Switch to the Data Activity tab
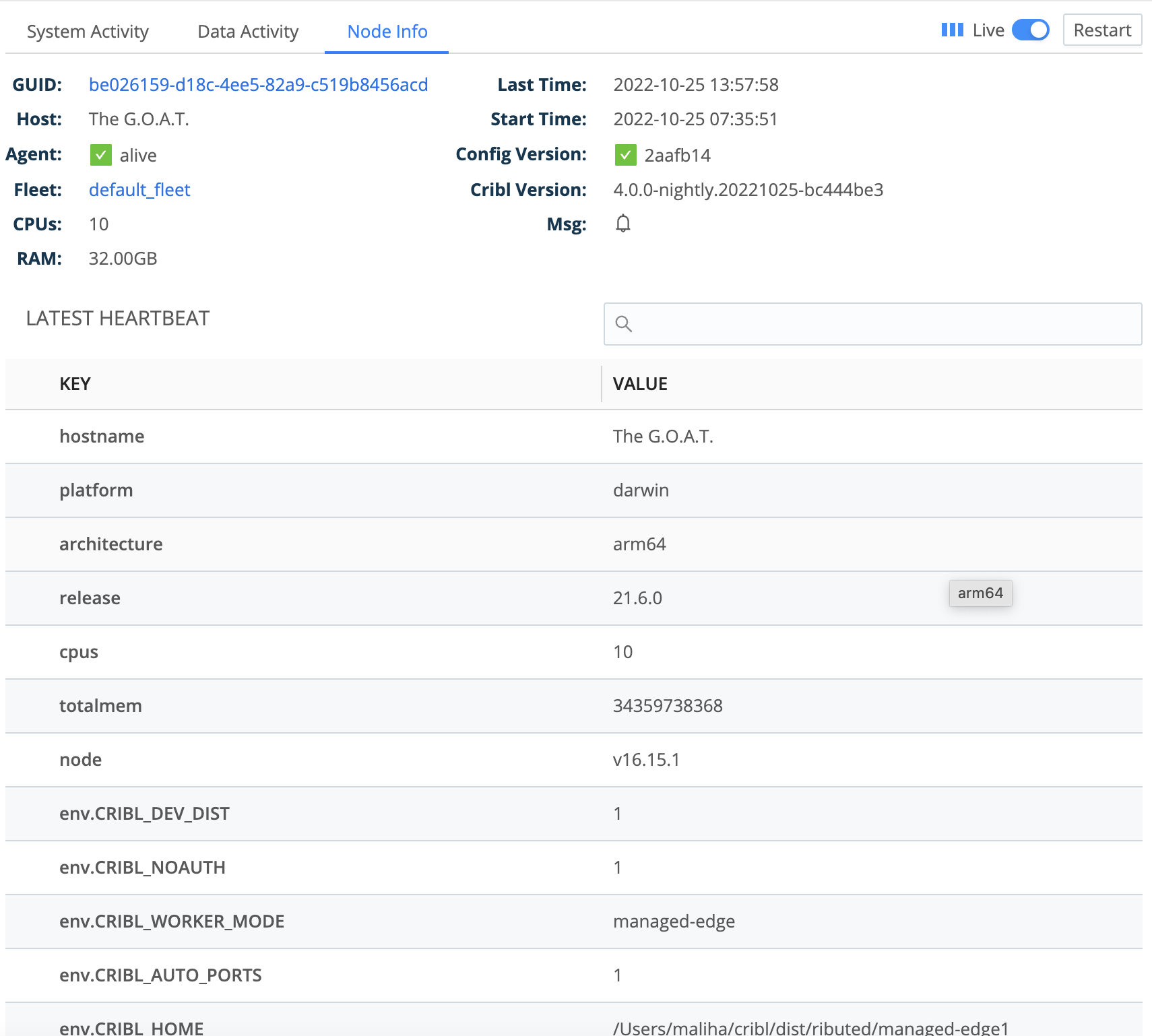Screen dimensions: 1152x1036 click(247, 31)
